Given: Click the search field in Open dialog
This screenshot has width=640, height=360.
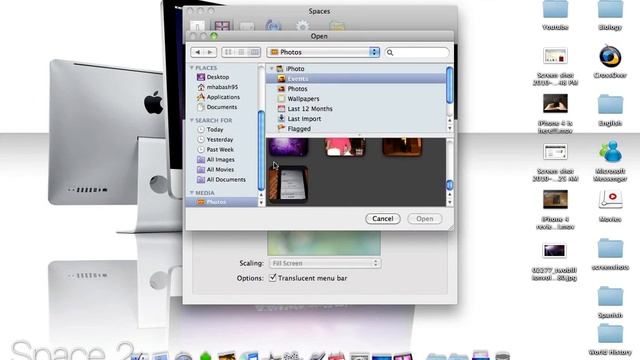Looking at the screenshot, I should pyautogui.click(x=417, y=52).
